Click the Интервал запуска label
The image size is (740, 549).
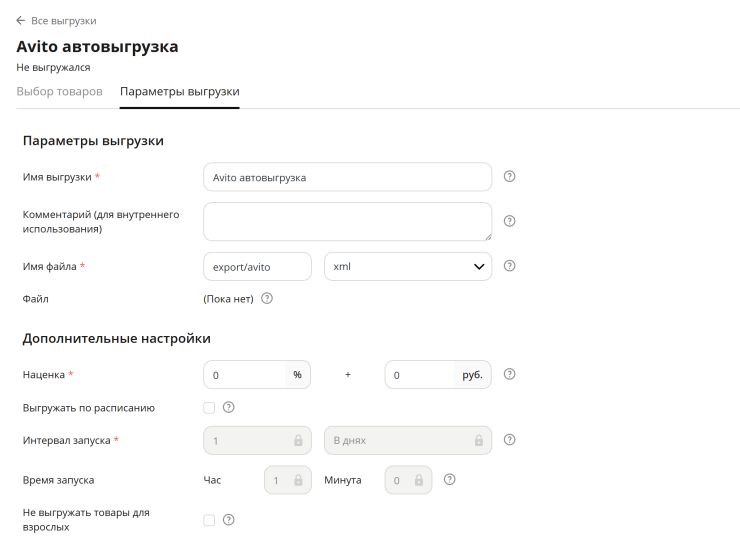click(67, 440)
